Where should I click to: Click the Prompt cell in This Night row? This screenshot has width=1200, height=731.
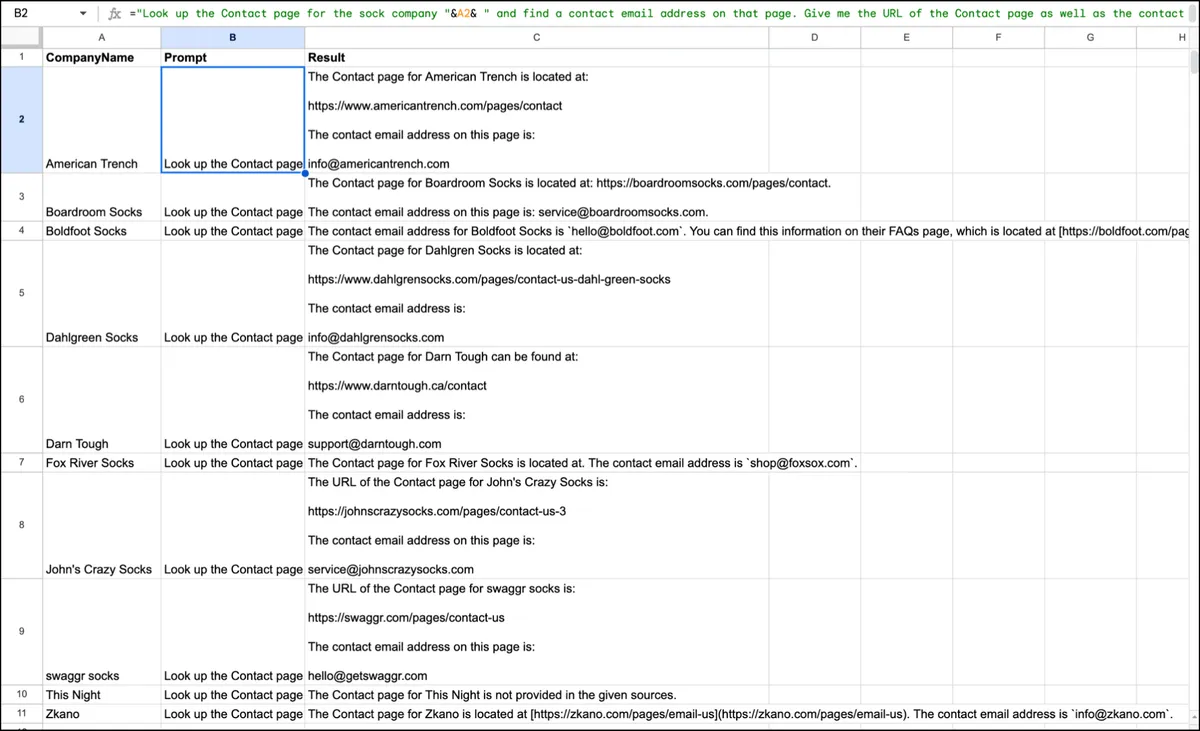click(233, 695)
